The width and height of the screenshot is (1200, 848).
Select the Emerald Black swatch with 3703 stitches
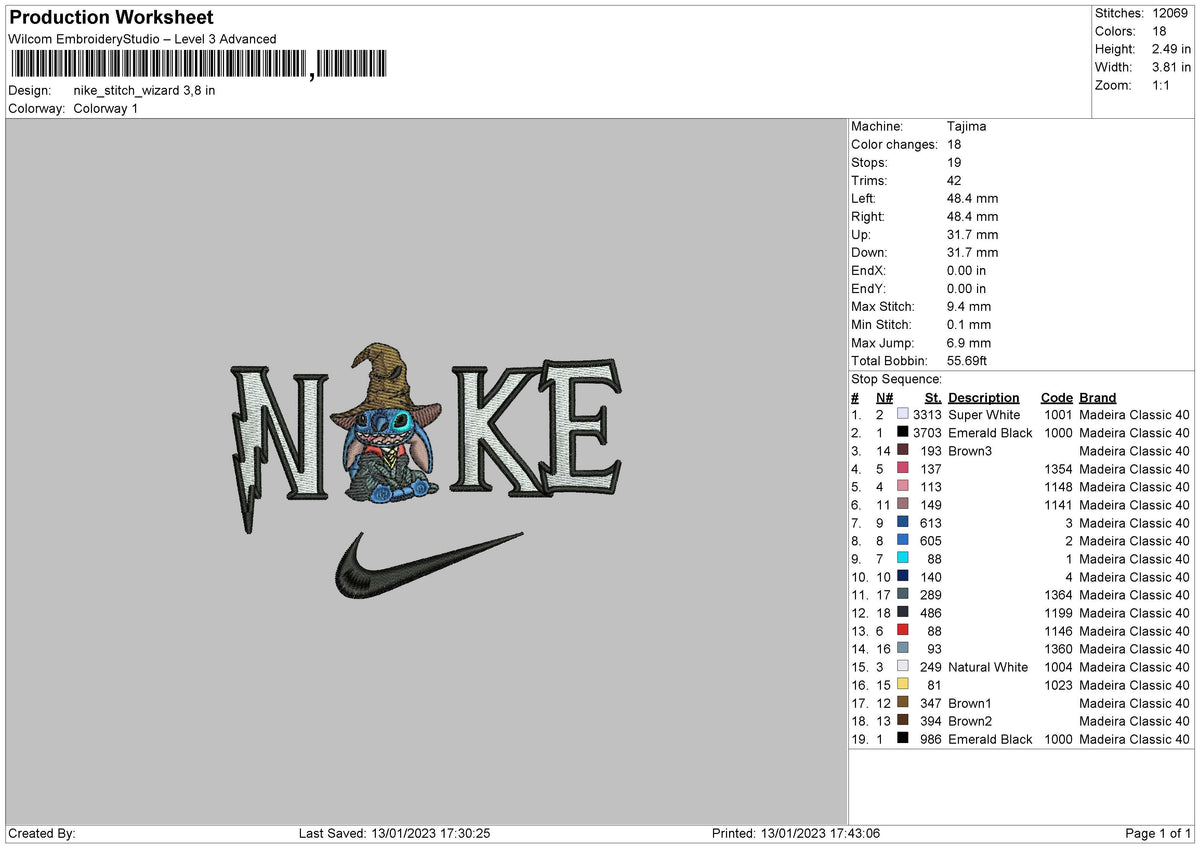click(x=903, y=432)
